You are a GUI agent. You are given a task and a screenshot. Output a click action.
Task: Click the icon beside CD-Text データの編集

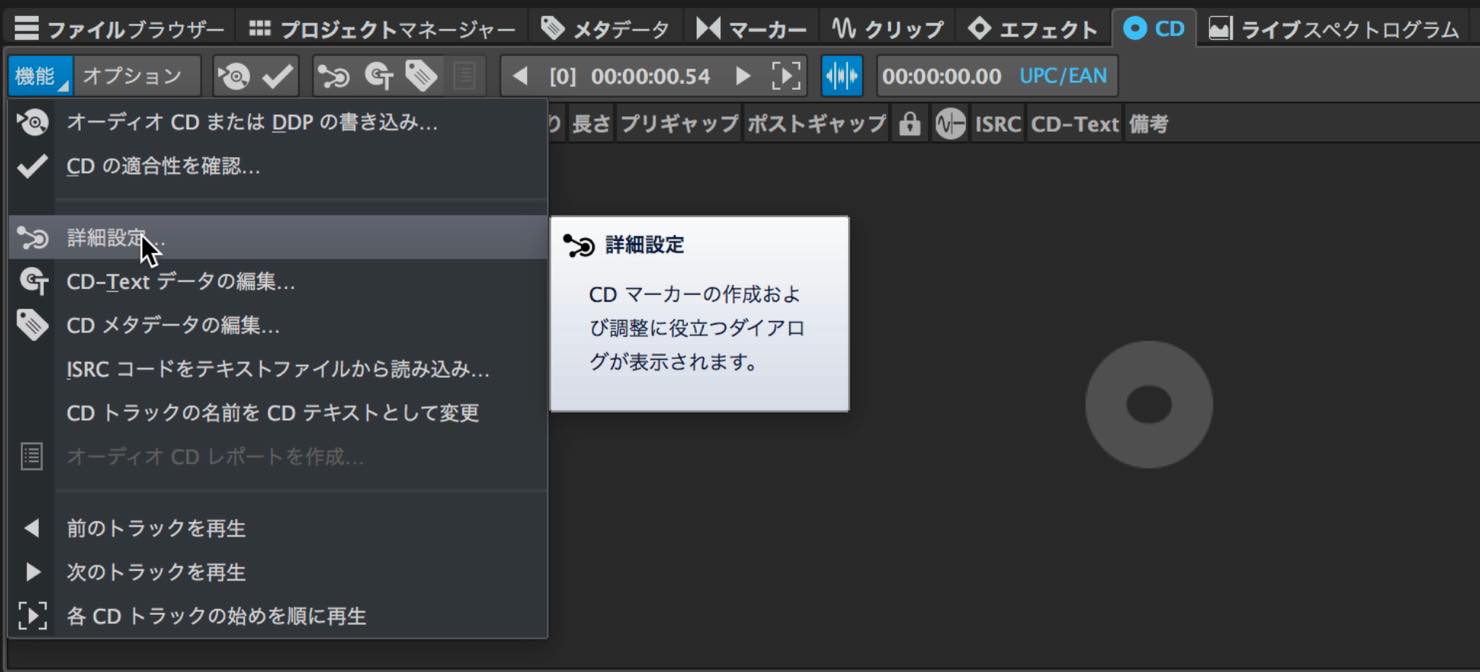tap(33, 282)
